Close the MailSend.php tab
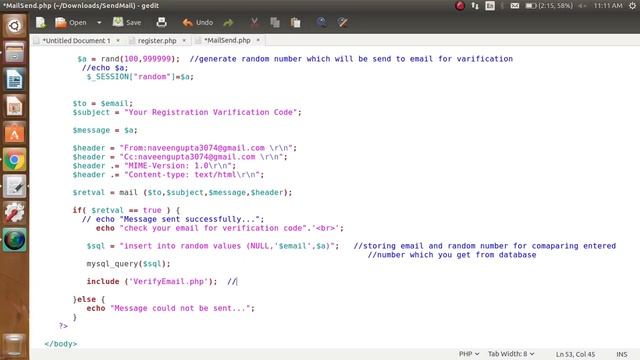640x360 pixels. coord(258,40)
